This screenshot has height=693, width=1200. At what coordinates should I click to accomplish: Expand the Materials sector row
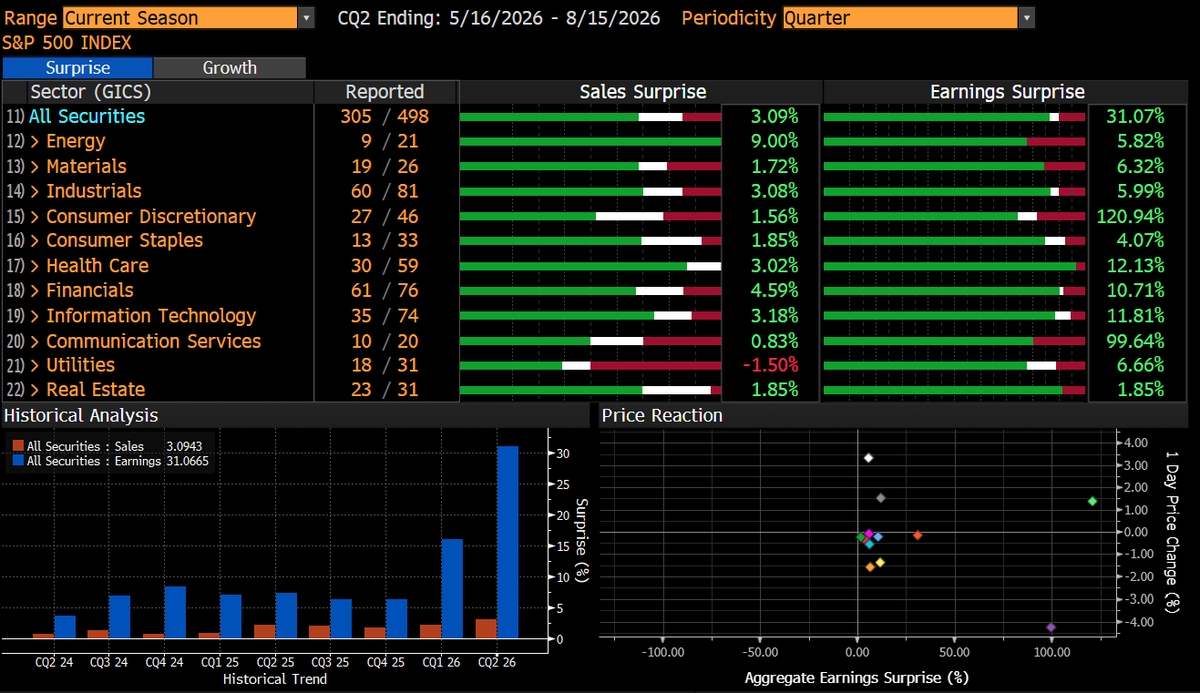[x=36, y=167]
